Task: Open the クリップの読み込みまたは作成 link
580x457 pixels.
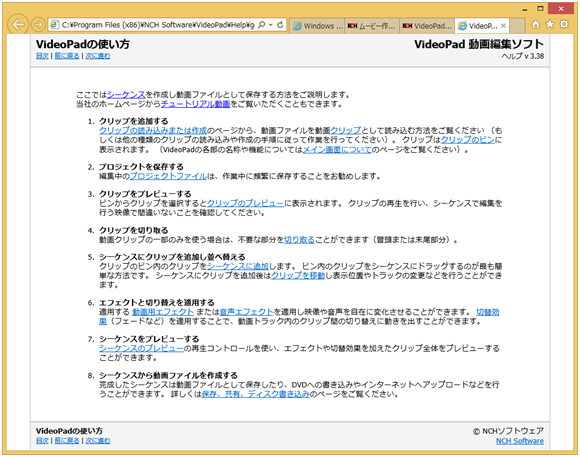Action: [x=153, y=130]
